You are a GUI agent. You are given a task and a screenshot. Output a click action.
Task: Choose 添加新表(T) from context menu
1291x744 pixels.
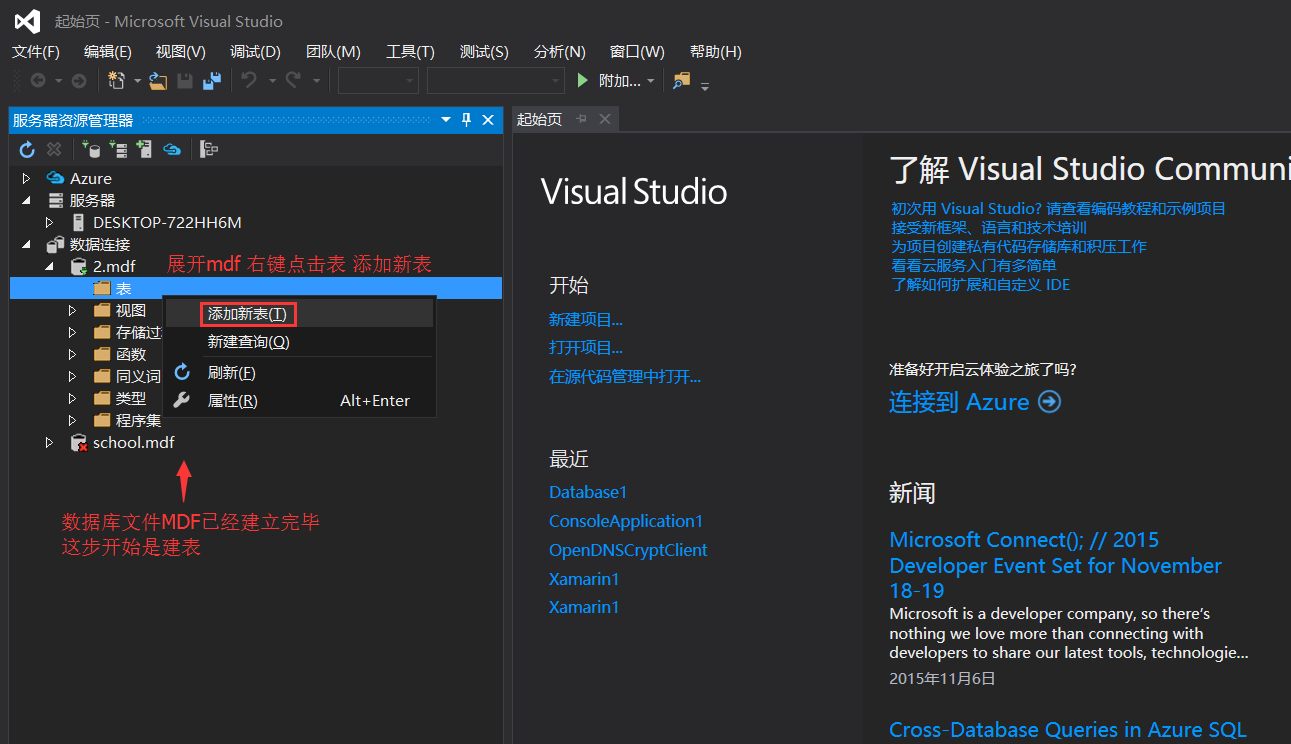tap(300, 314)
